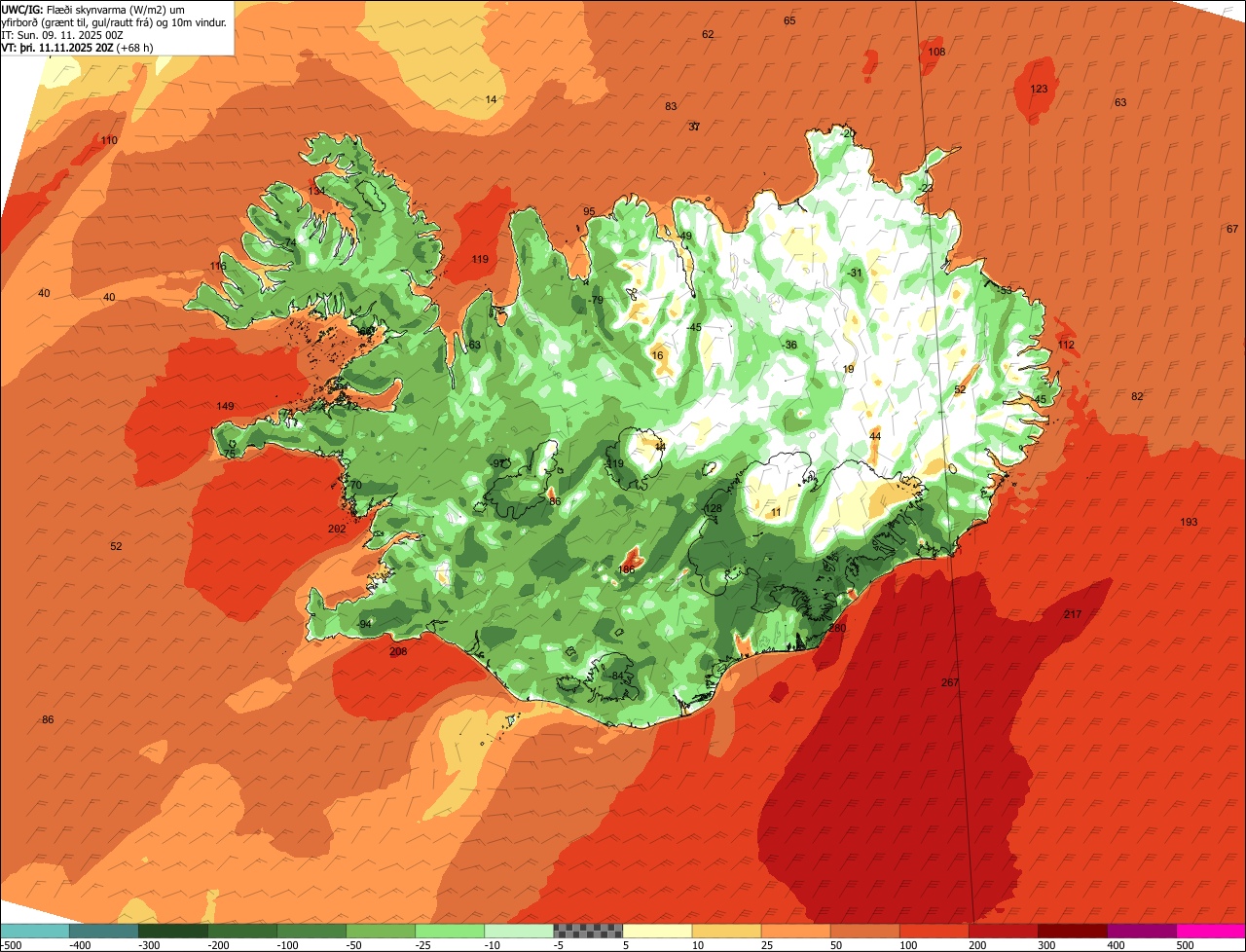This screenshot has width=1246, height=952.
Task: Click the magenta legend swatch above 500
Action: pyautogui.click(x=1211, y=932)
